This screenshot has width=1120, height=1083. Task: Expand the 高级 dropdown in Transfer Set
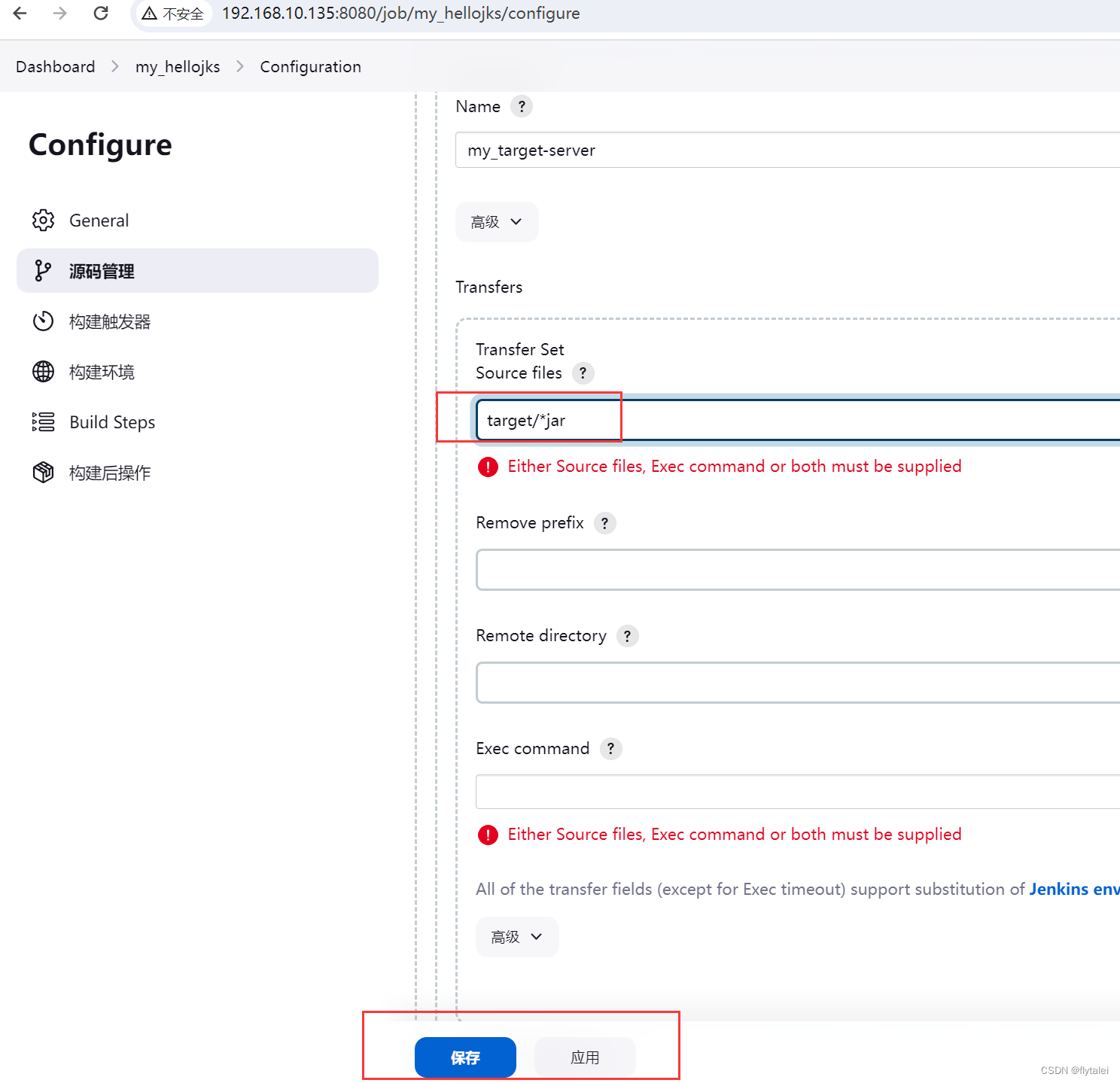coord(517,937)
